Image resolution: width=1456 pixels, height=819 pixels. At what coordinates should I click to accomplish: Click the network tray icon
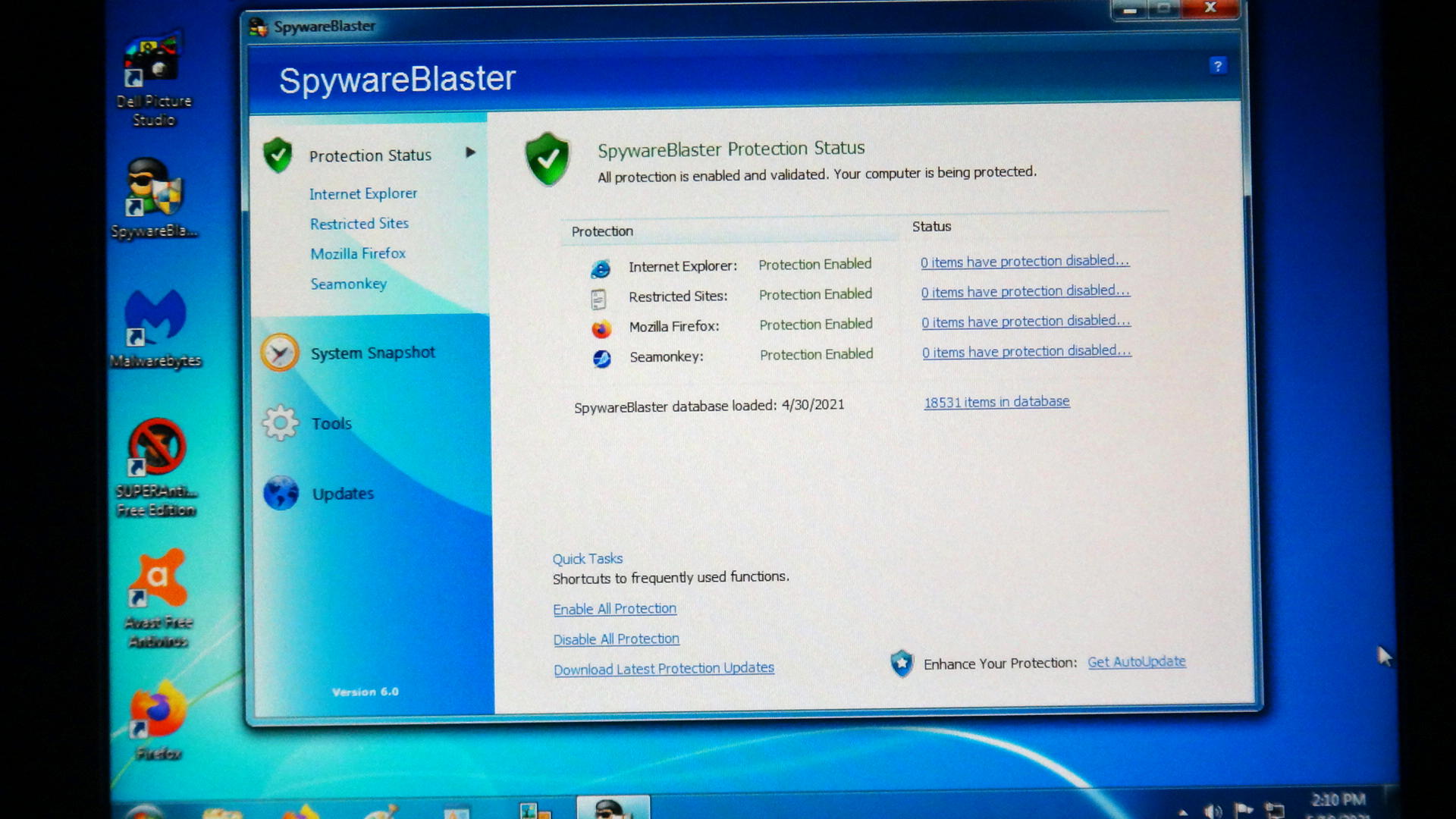(x=1276, y=810)
